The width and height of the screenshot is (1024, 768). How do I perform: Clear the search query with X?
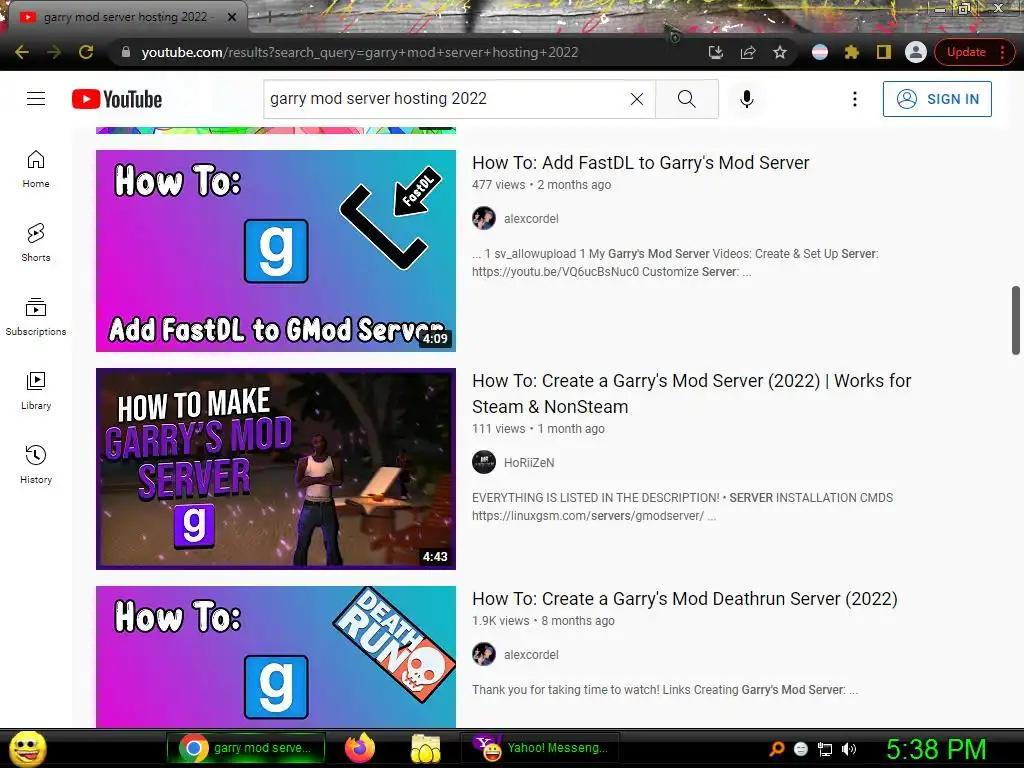click(x=637, y=99)
